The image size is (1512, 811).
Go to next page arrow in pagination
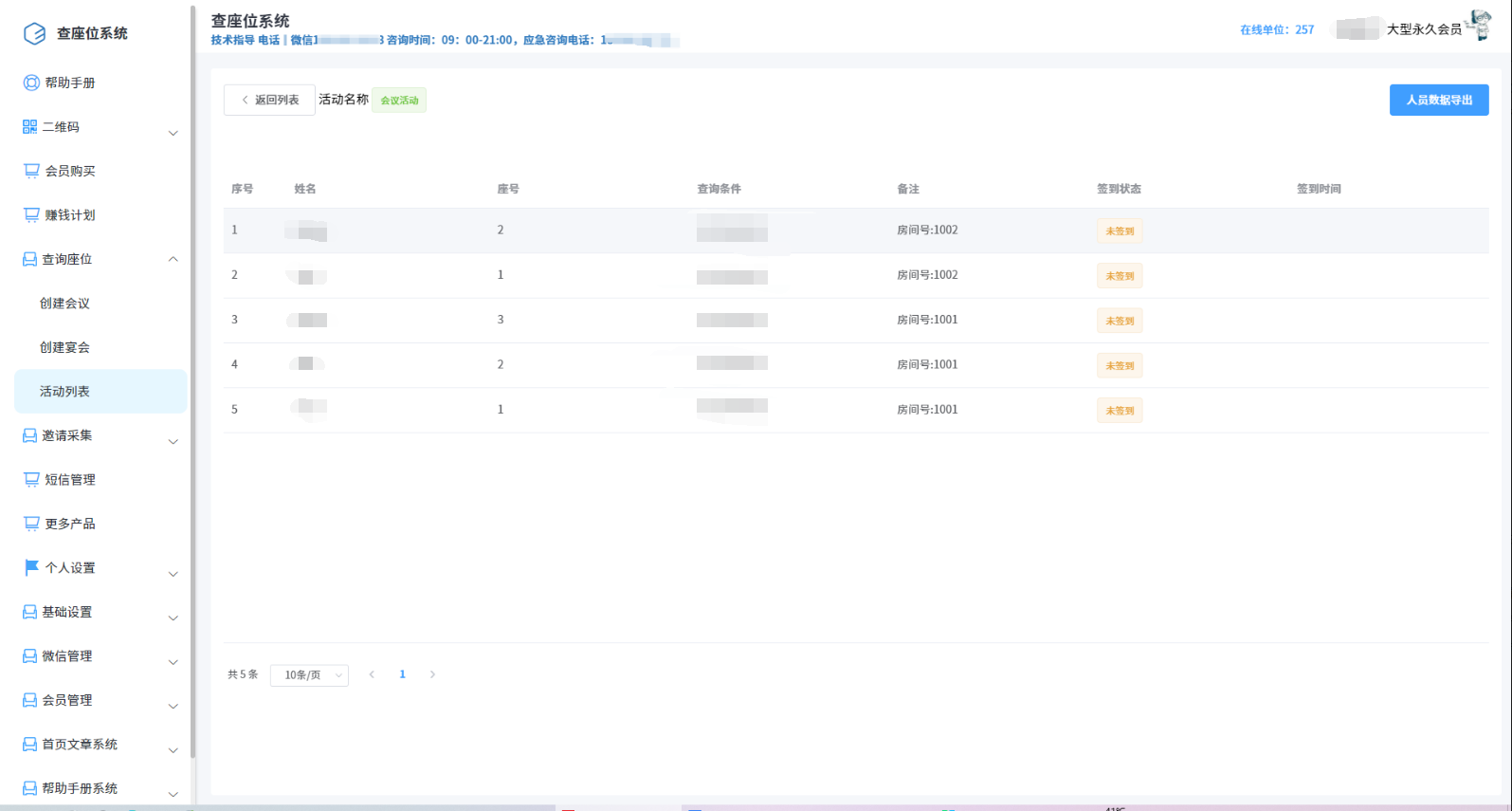pyautogui.click(x=432, y=674)
